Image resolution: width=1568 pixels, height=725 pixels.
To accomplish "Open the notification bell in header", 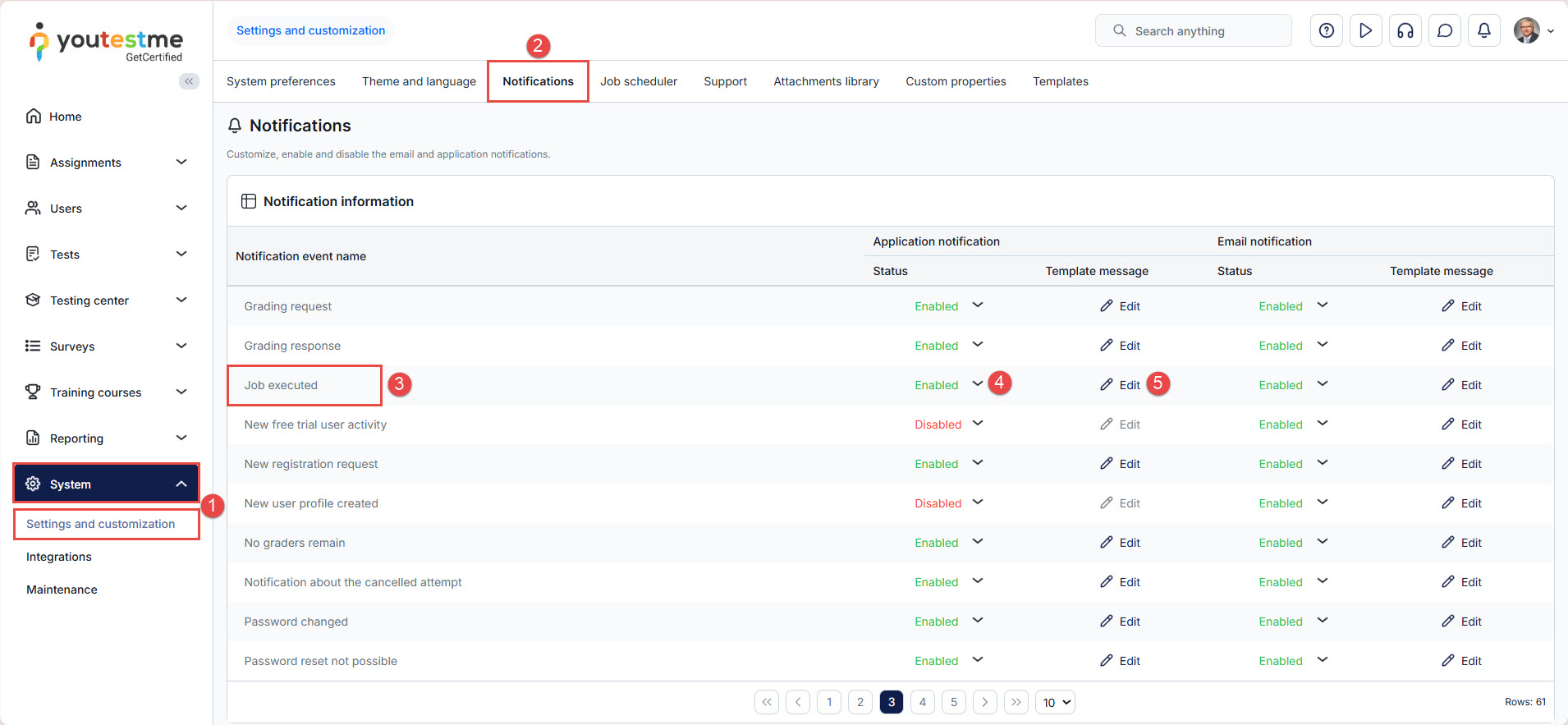I will [1483, 30].
